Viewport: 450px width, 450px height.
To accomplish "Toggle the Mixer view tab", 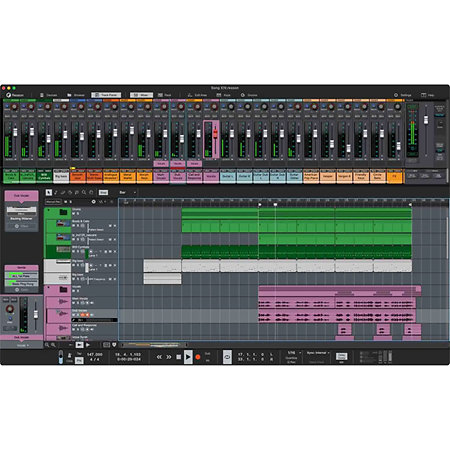I will click(141, 95).
